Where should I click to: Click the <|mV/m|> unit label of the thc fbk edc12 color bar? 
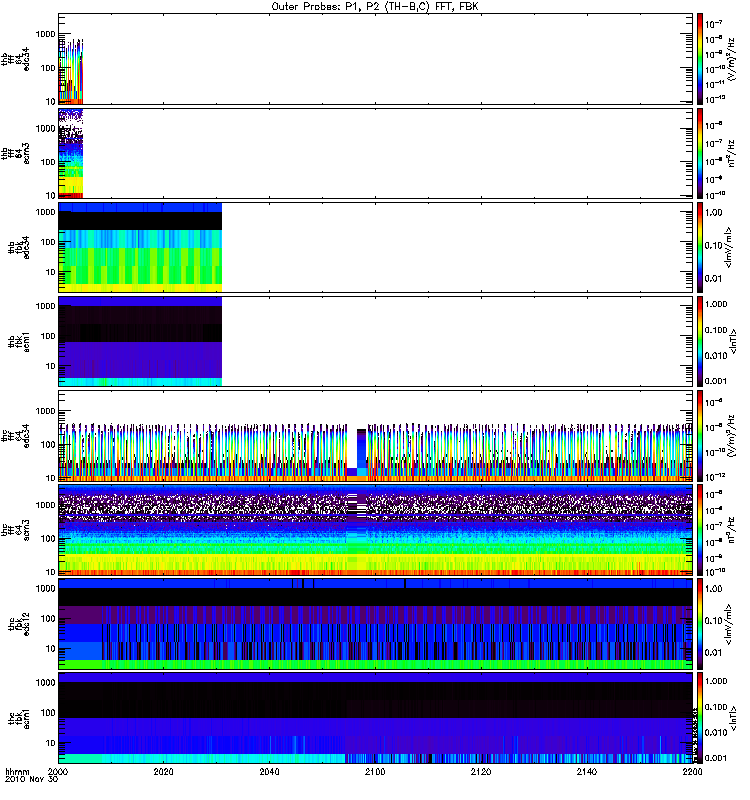click(729, 624)
